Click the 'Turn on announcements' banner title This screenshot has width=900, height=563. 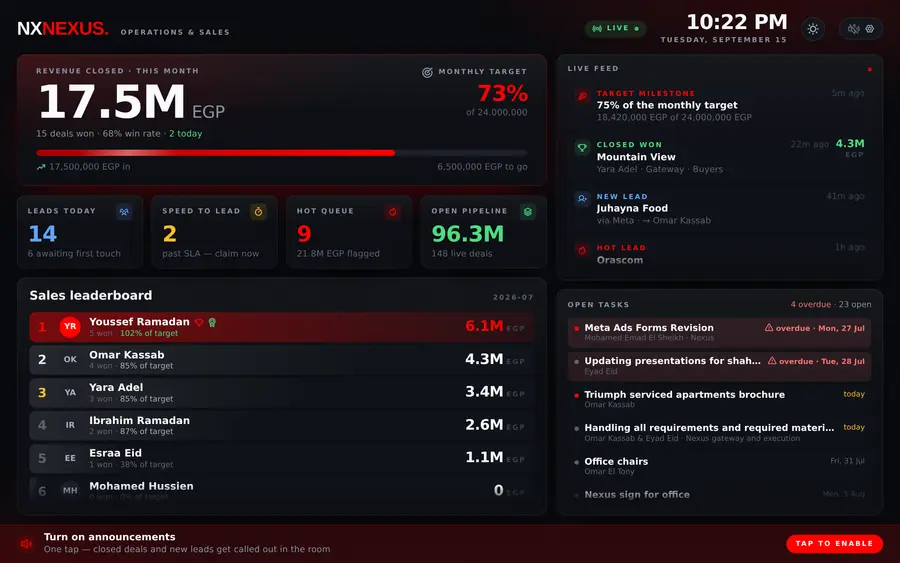110,537
